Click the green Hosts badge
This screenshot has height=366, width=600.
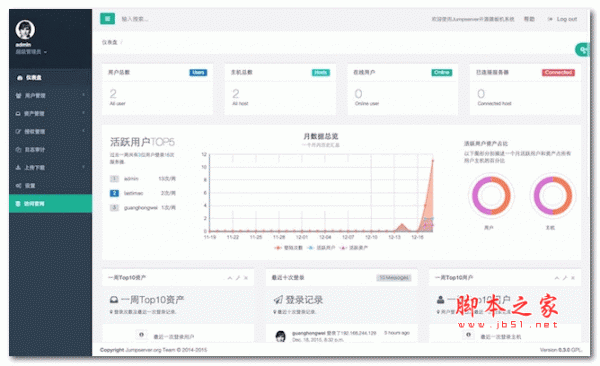[x=321, y=72]
